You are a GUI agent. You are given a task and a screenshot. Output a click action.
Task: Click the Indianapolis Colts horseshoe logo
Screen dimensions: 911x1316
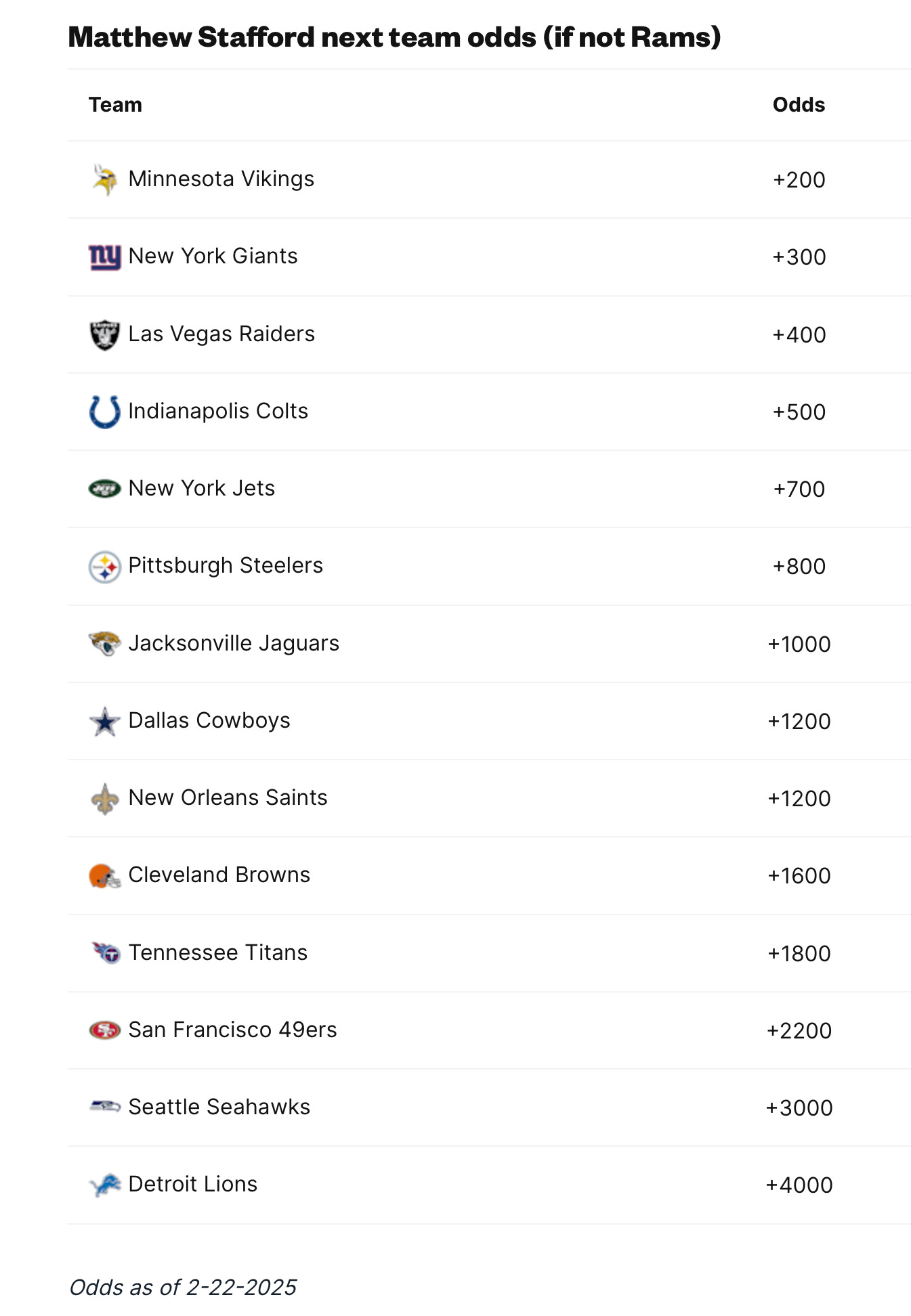click(105, 412)
